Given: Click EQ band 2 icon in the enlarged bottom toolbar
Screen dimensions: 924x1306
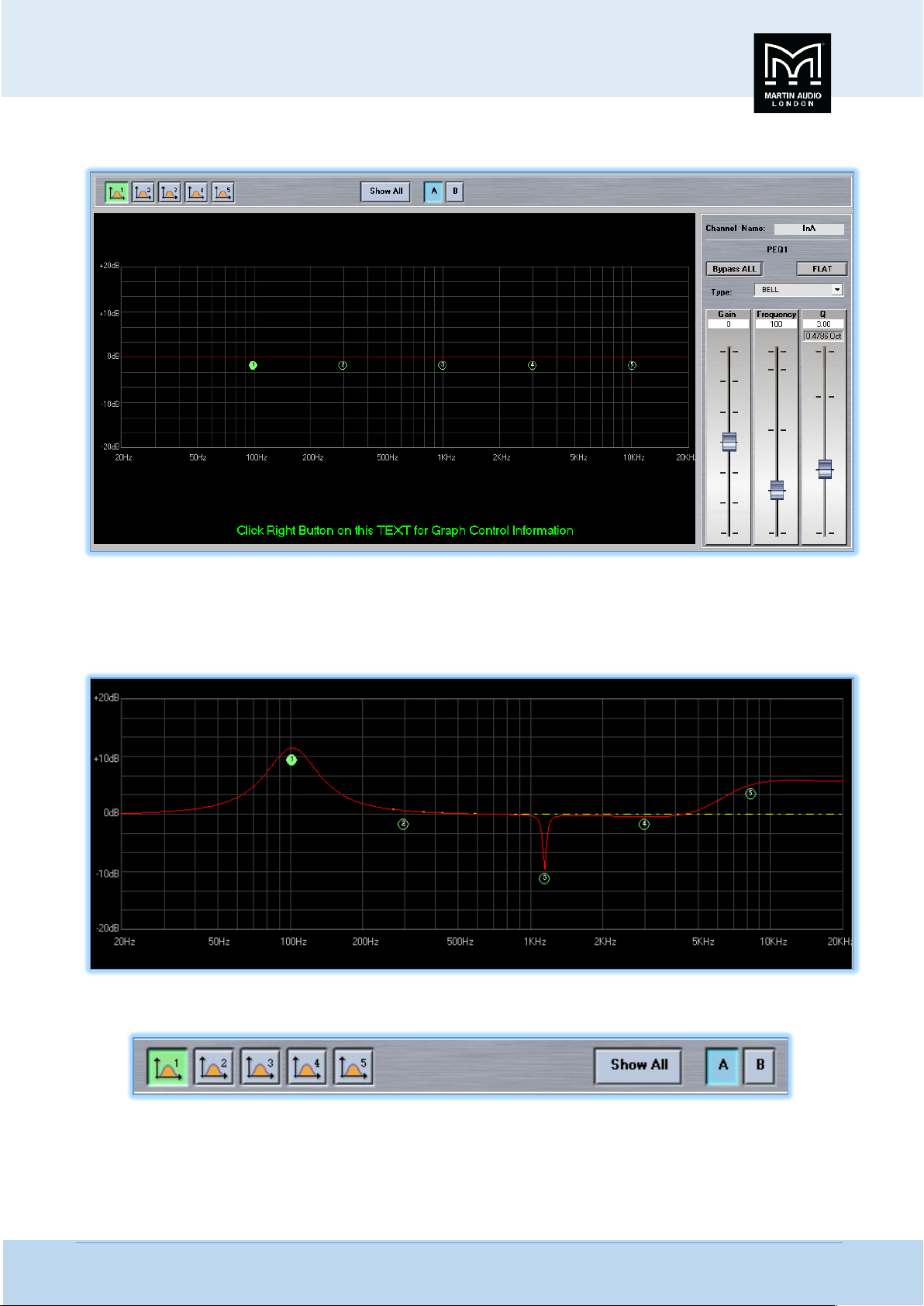Looking at the screenshot, I should pos(213,1067).
